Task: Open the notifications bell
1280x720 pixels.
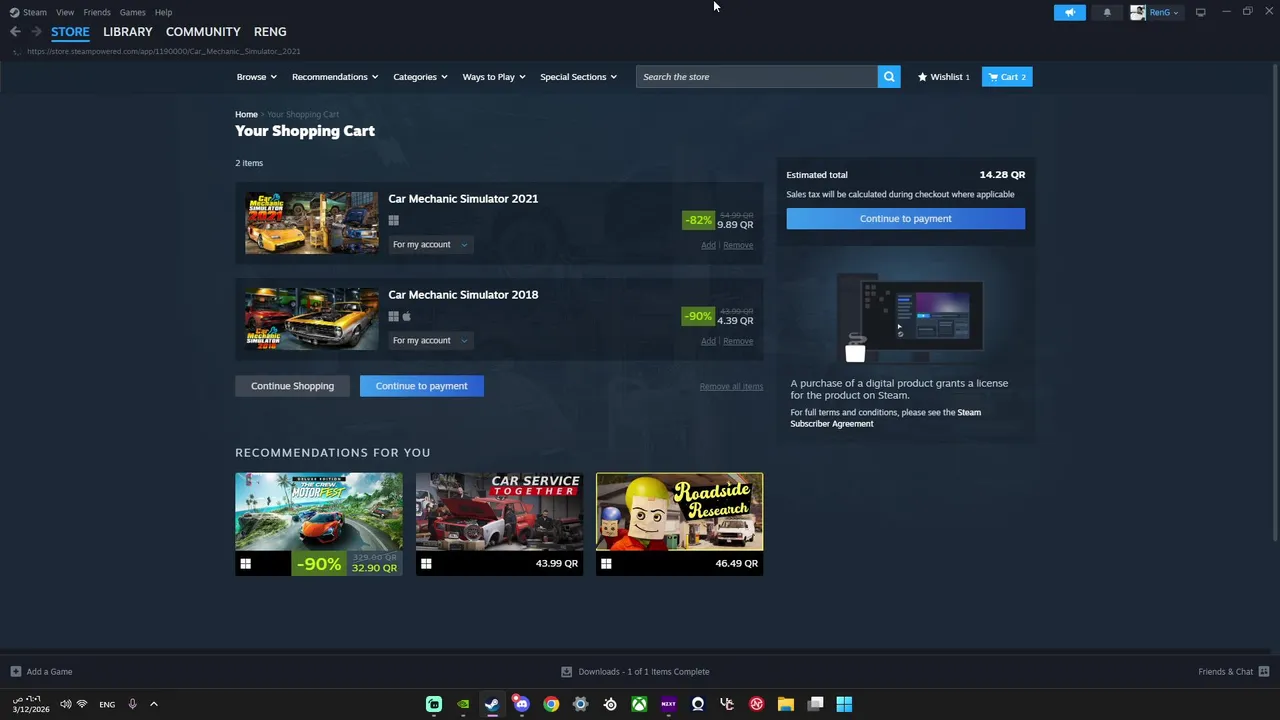Action: tap(1106, 12)
